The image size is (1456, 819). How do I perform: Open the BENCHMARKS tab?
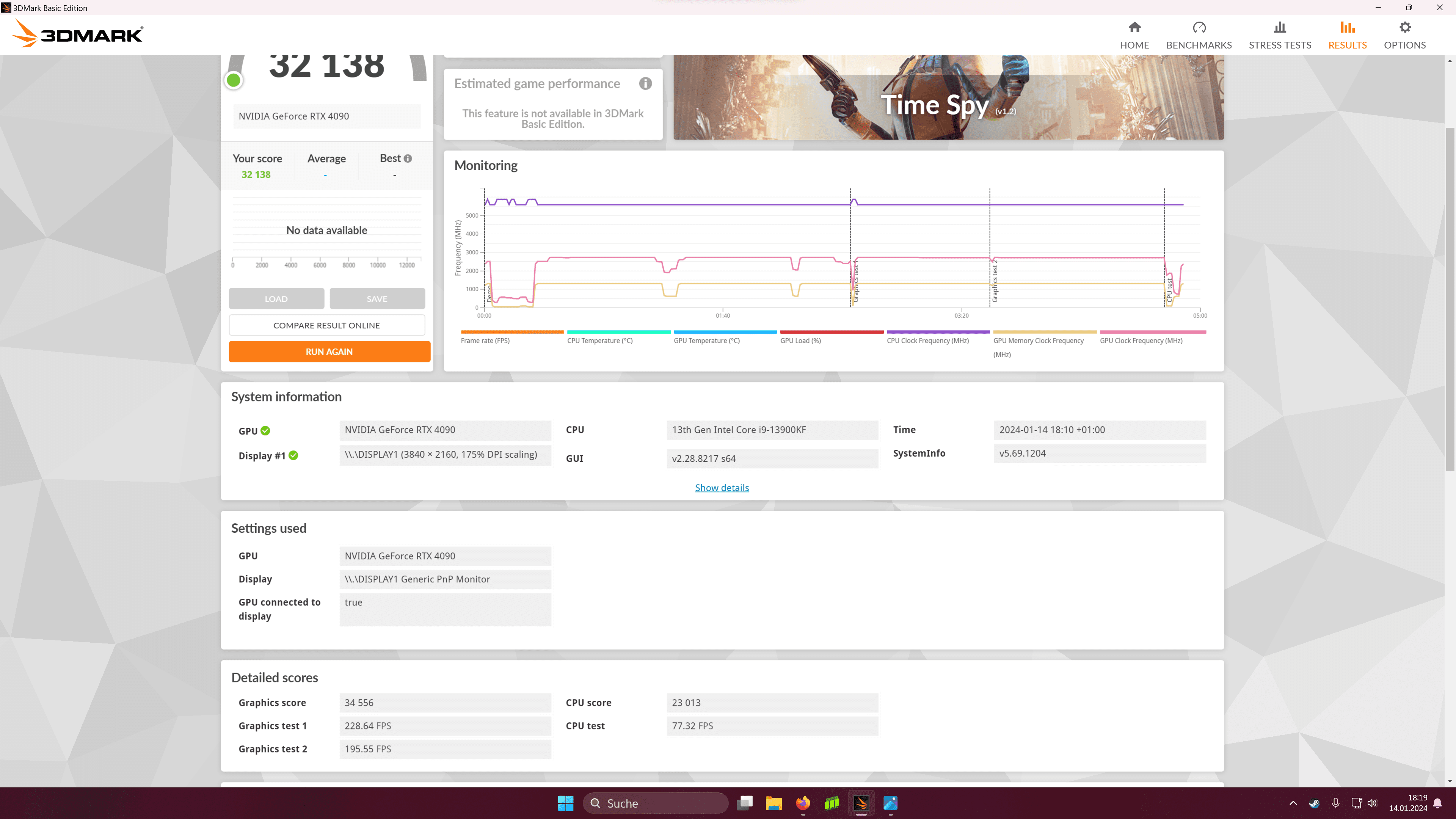(1199, 35)
